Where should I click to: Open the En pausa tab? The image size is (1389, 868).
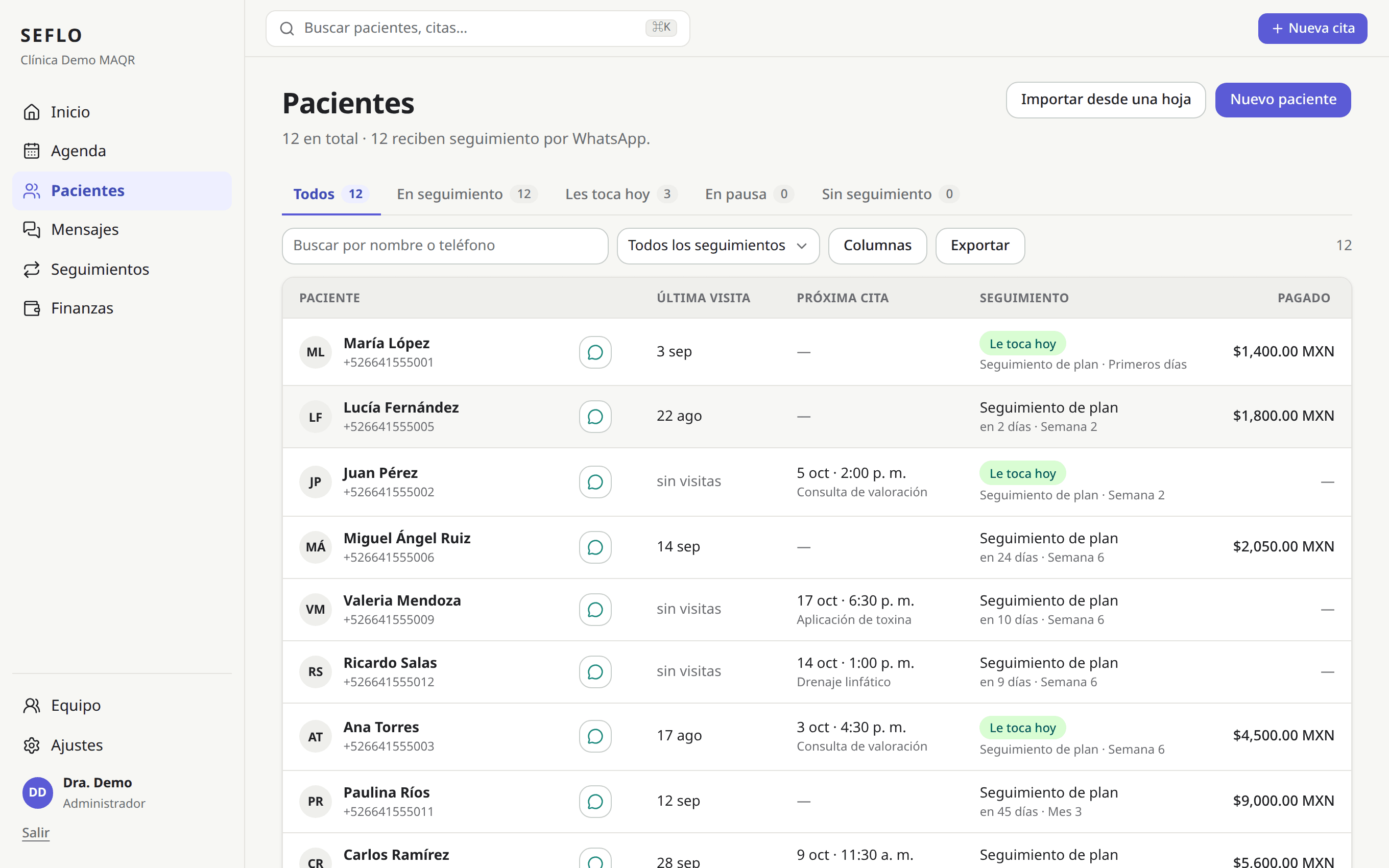(749, 195)
